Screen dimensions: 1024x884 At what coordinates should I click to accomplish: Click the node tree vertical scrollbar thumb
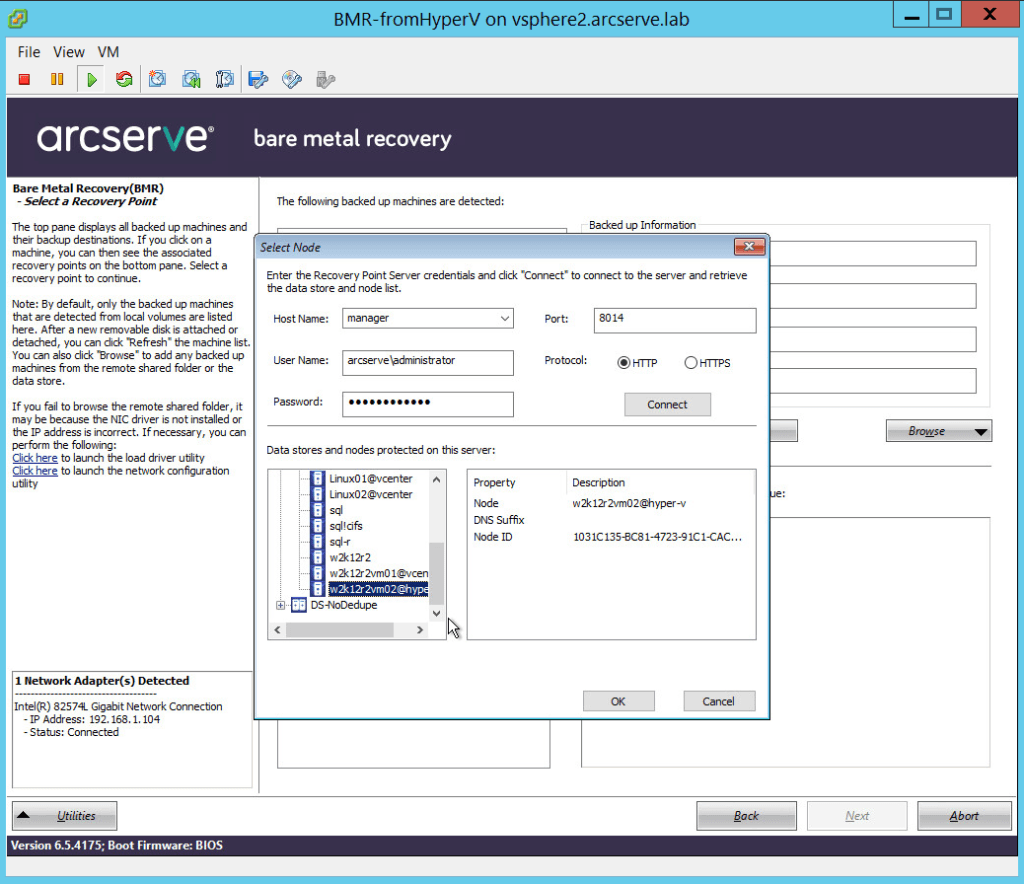pyautogui.click(x=436, y=573)
